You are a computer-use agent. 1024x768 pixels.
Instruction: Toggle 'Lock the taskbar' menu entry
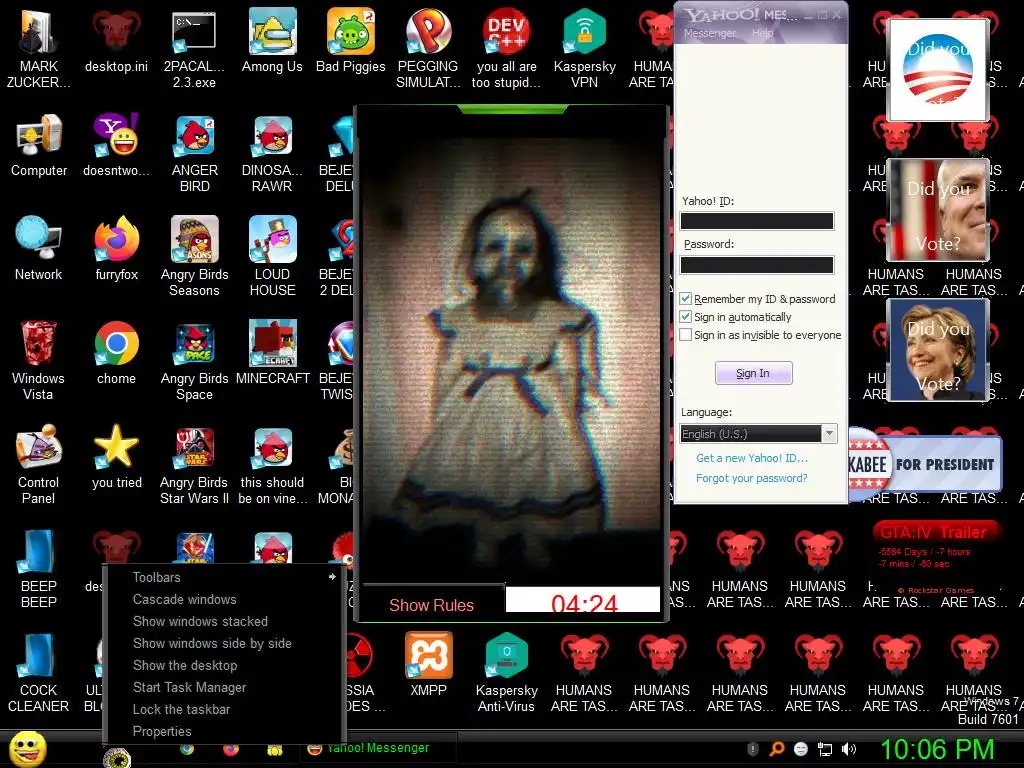224,709
